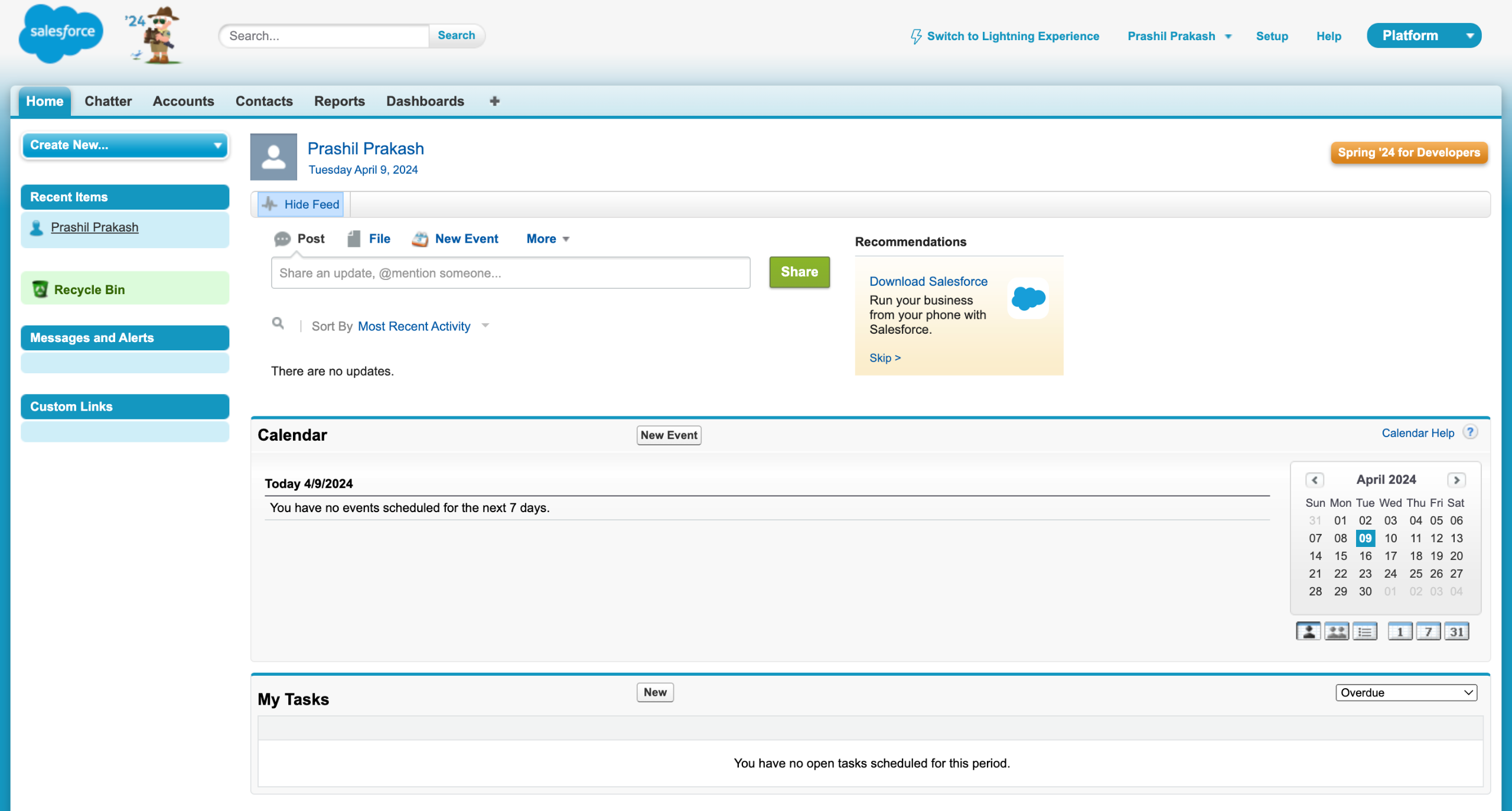The width and height of the screenshot is (1512, 811).
Task: Go to the Reports tab
Action: tap(339, 101)
